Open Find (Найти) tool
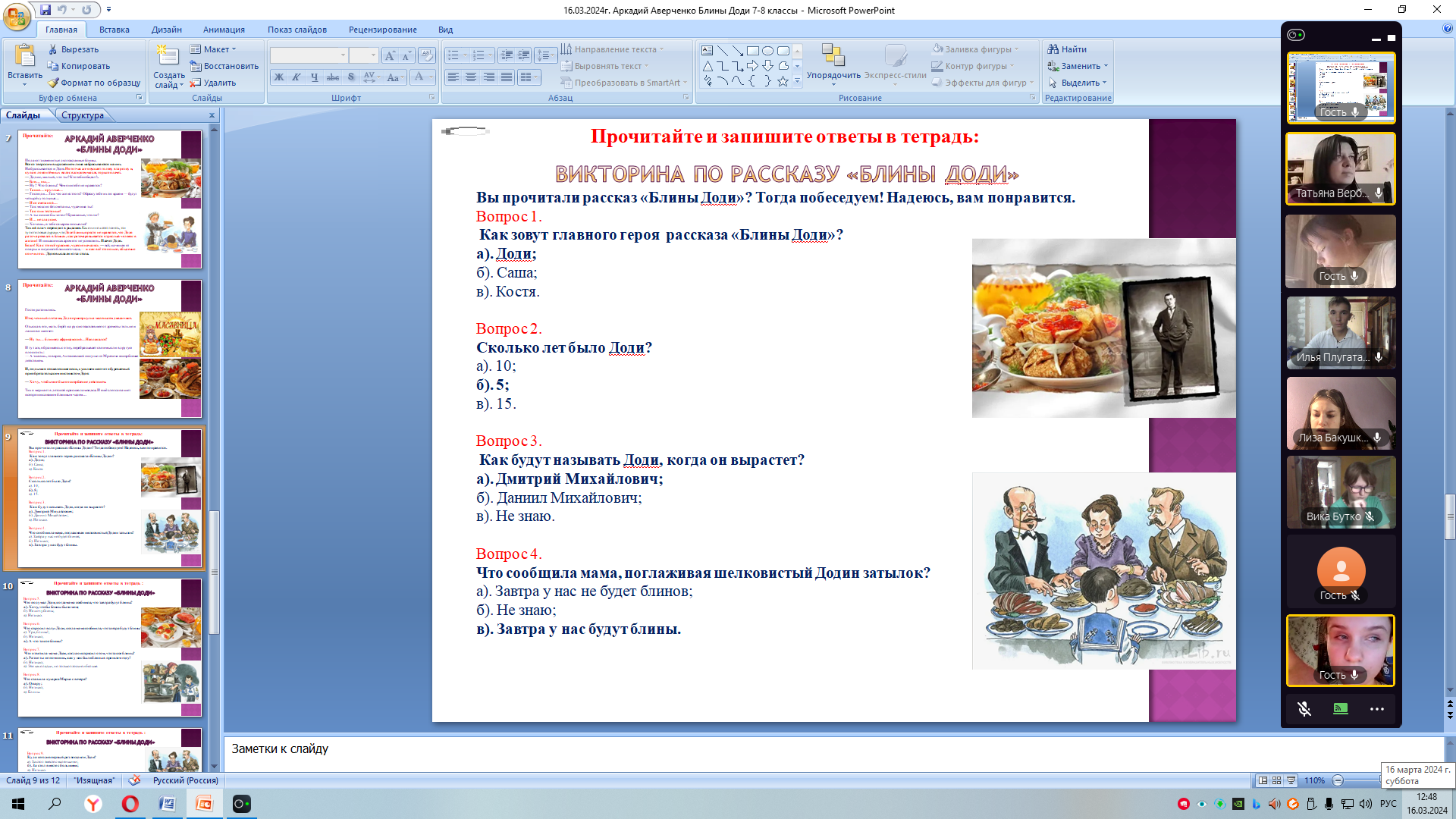 click(x=1067, y=49)
